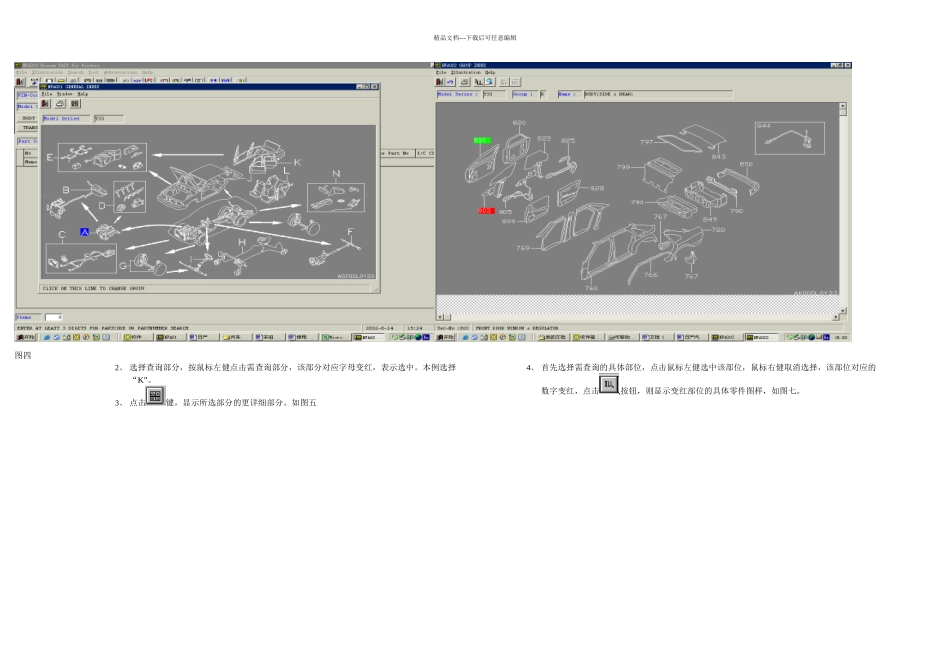
Task: Click the magnifier search icon in GROUP INDEX toolbar
Action: point(489,82)
